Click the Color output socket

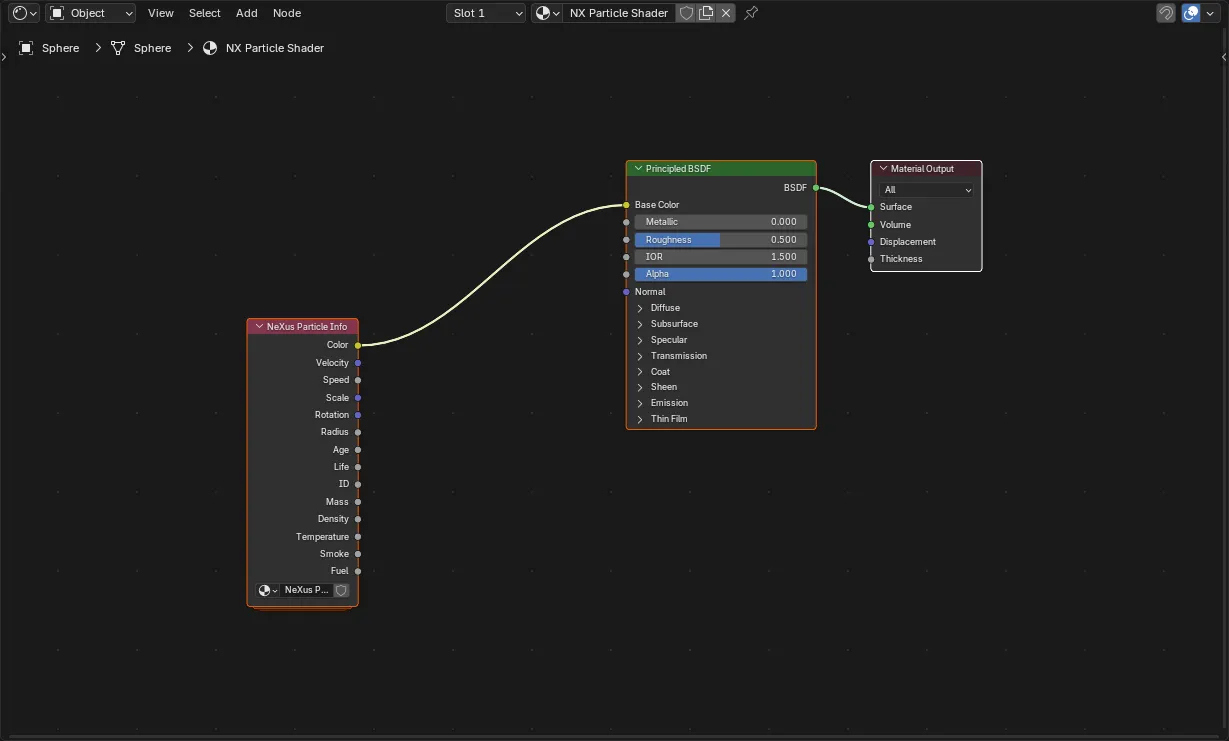point(358,345)
